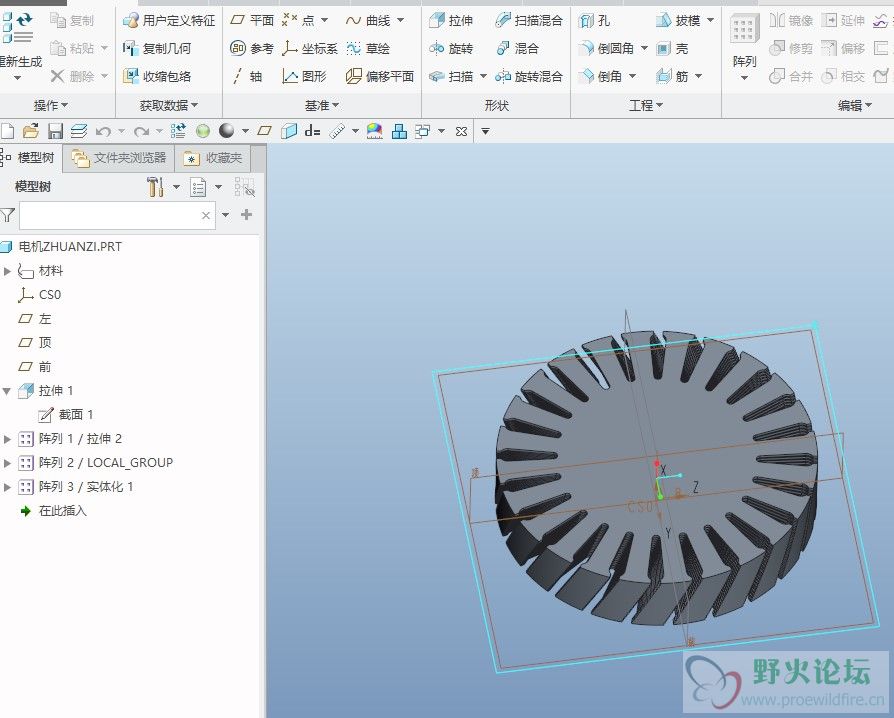This screenshot has height=718, width=894.
Task: Select the Round (倒圆角) tool
Action: pyautogui.click(x=606, y=48)
